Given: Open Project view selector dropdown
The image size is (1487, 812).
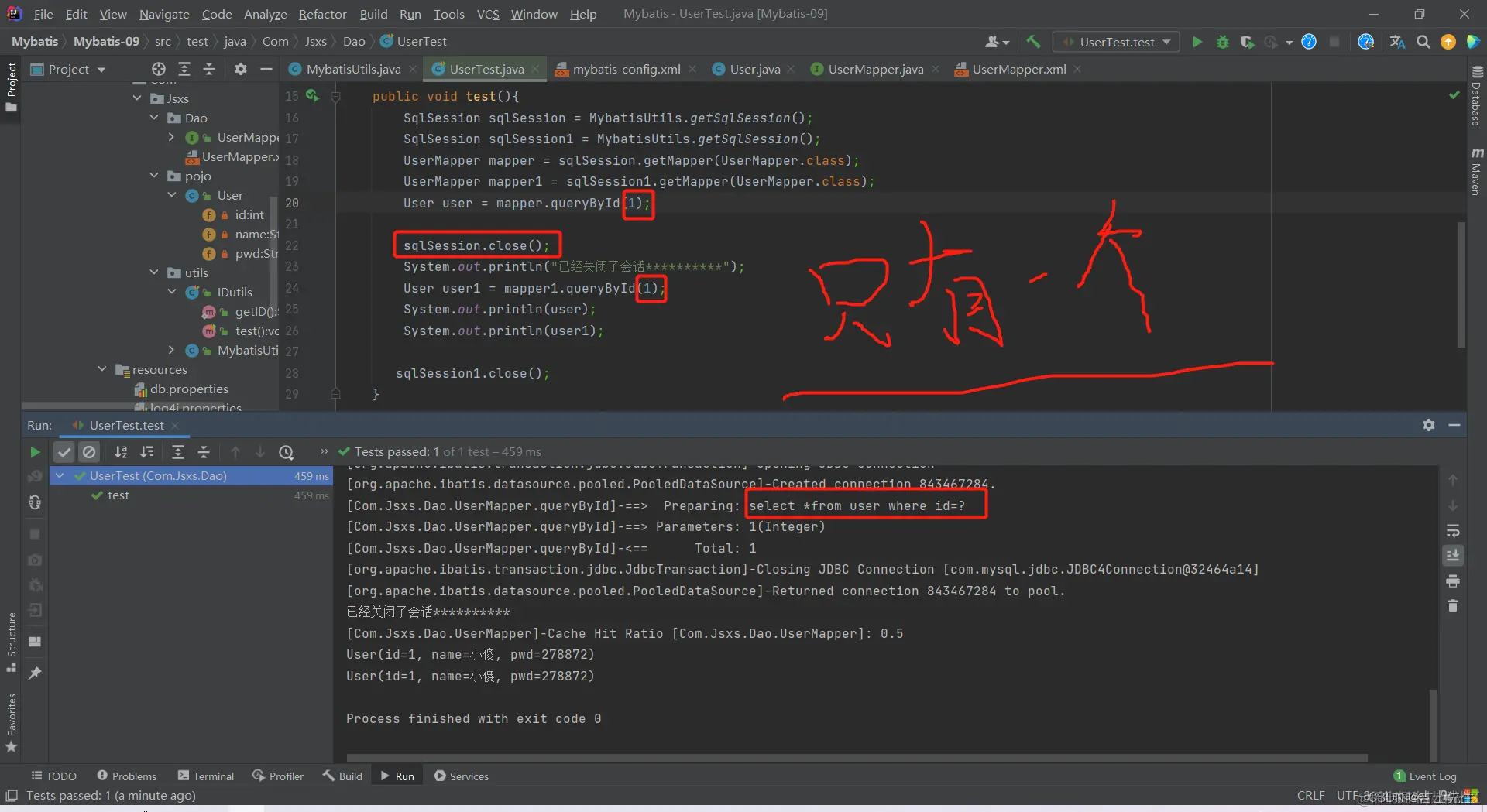Looking at the screenshot, I should [x=68, y=69].
